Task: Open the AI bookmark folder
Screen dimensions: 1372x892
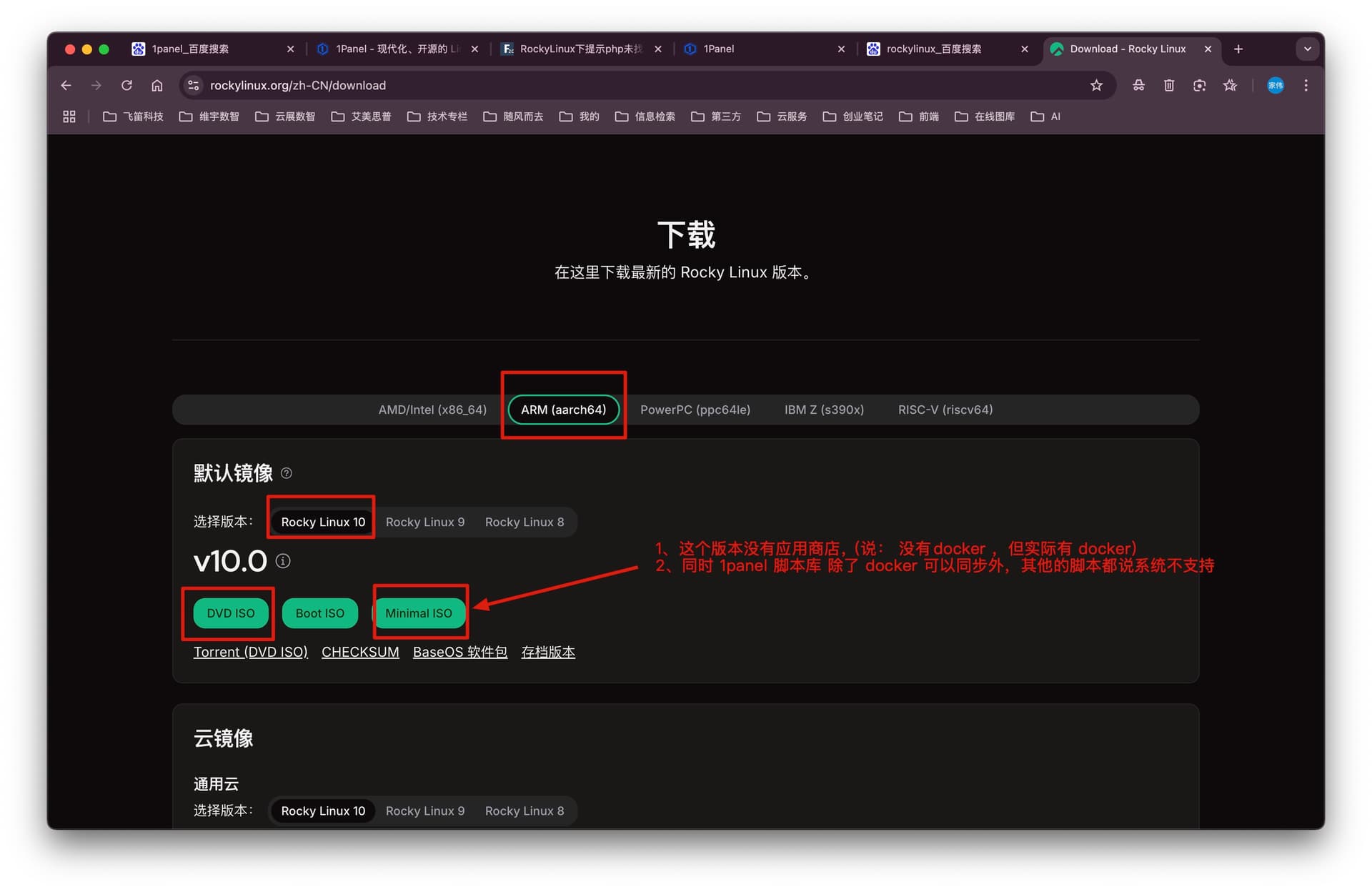Action: point(1045,117)
